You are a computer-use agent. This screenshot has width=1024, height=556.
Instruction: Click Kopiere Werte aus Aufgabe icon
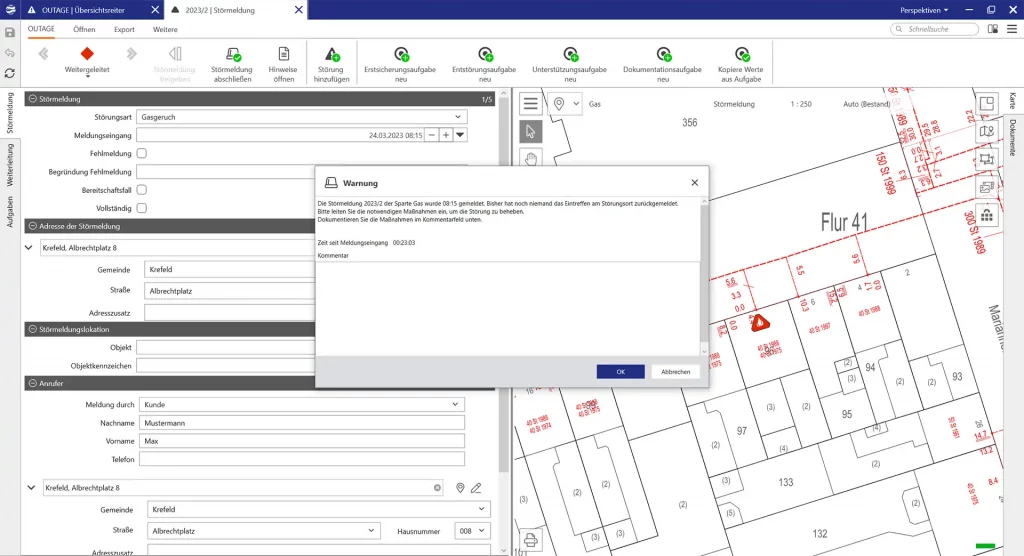pos(741,55)
